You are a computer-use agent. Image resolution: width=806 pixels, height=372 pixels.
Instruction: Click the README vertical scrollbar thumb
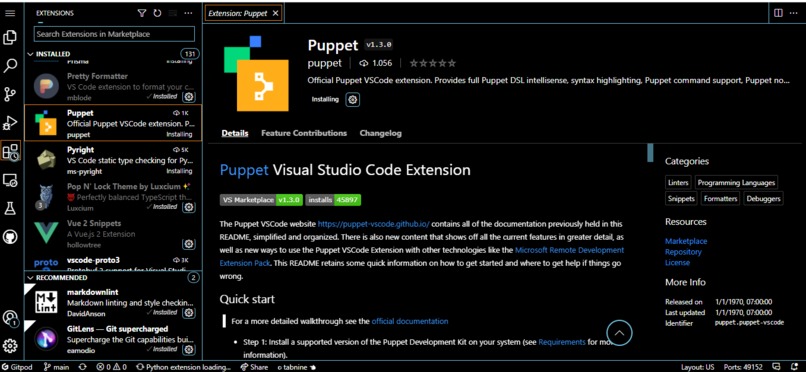[650, 153]
